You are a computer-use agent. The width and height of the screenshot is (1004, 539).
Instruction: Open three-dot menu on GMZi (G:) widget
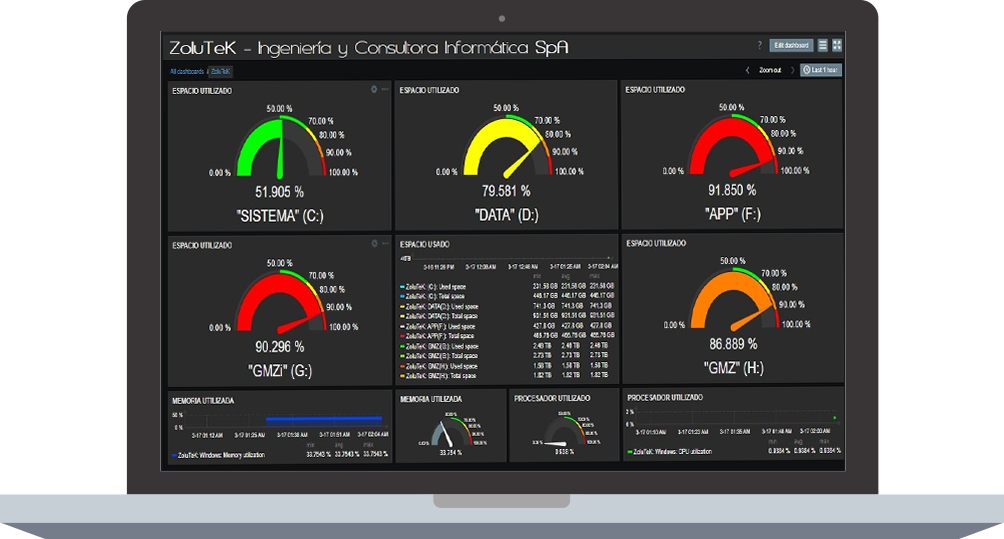click(385, 243)
